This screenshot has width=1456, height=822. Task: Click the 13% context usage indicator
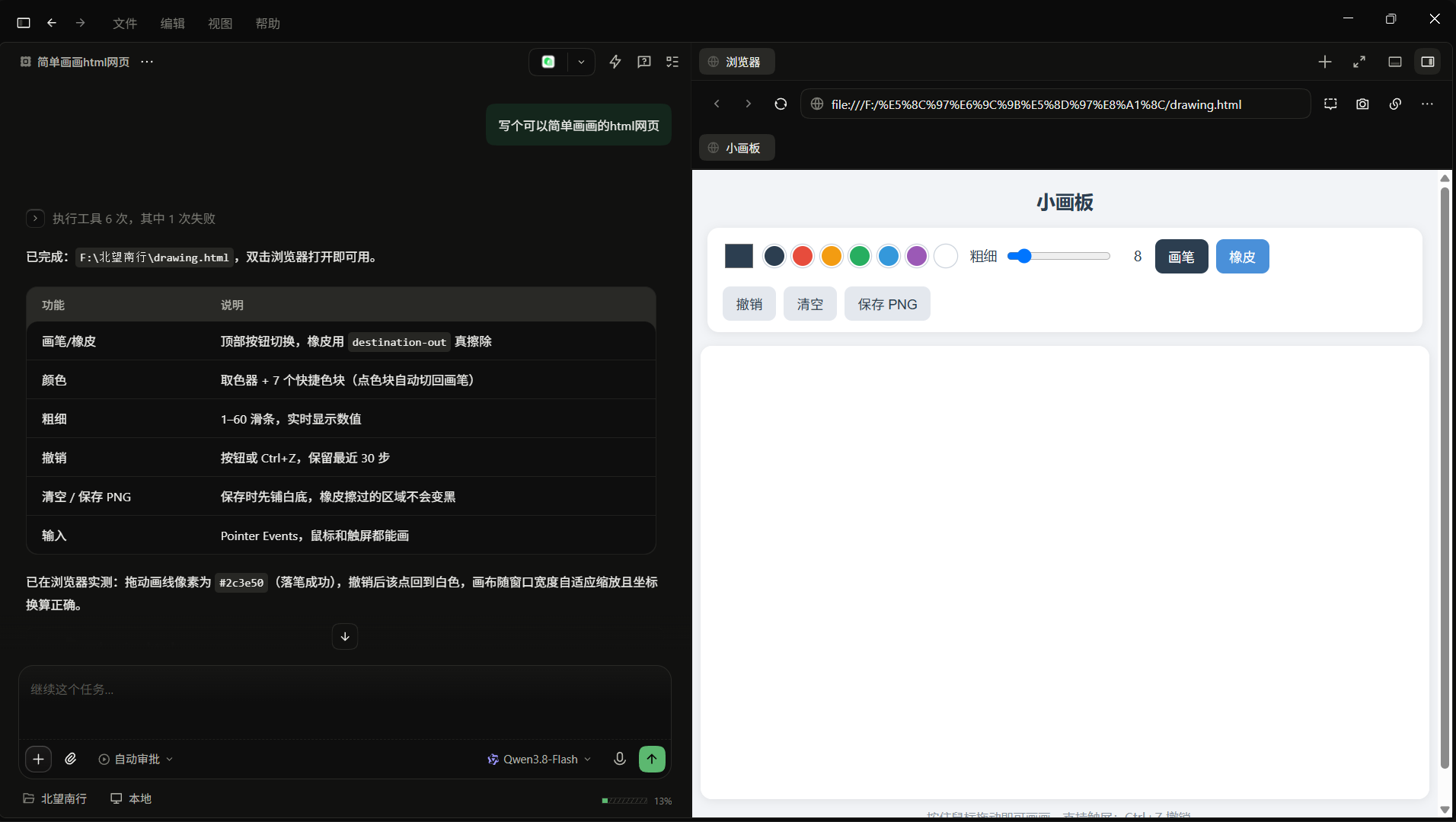pos(637,801)
